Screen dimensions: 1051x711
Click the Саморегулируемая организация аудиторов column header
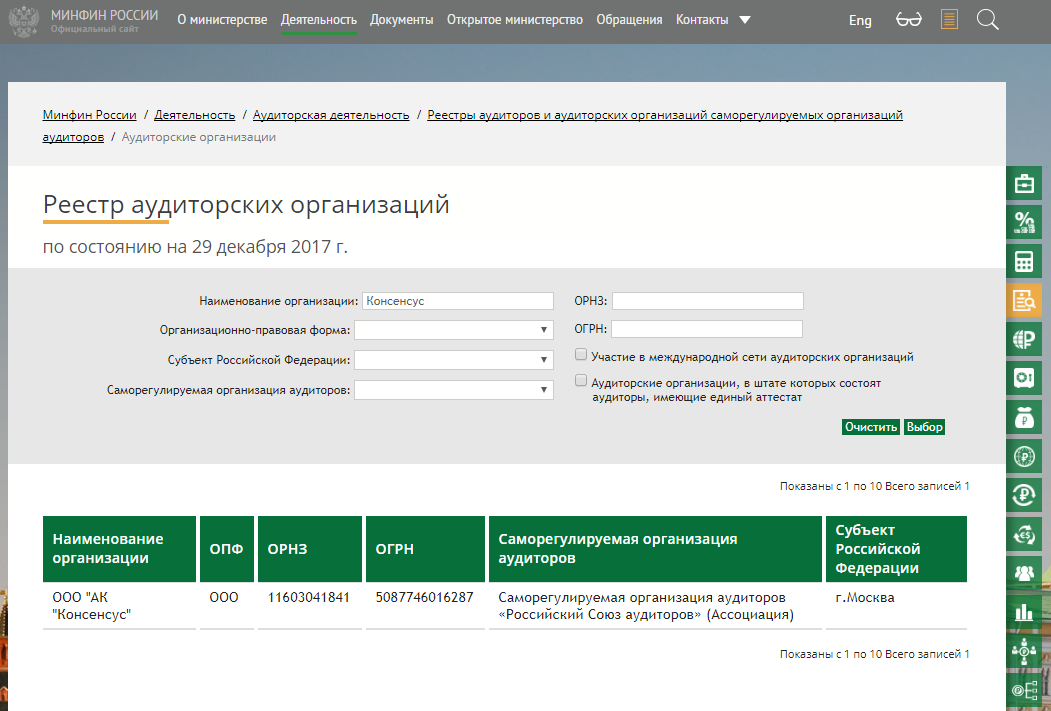click(x=656, y=549)
